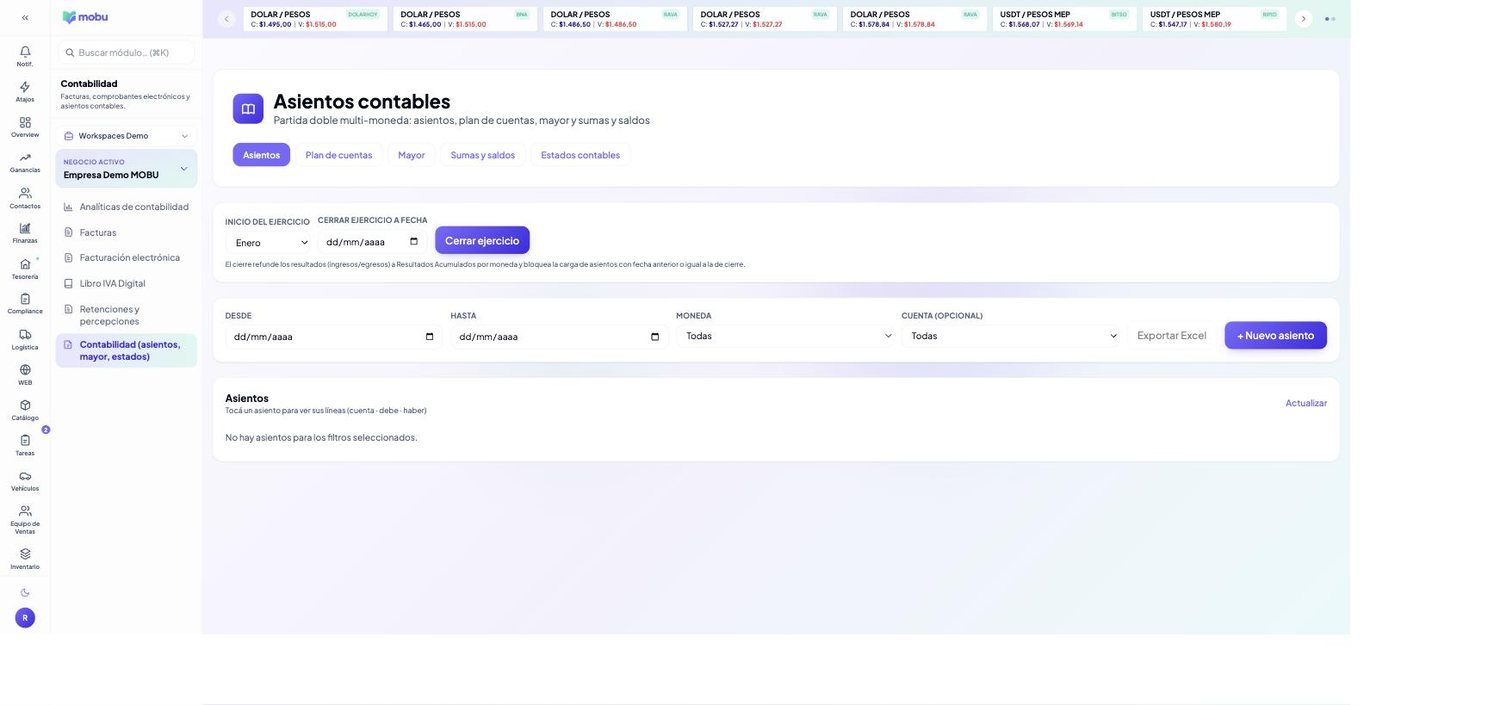
Task: Open calendar picker in Hasta field
Action: tap(655, 337)
